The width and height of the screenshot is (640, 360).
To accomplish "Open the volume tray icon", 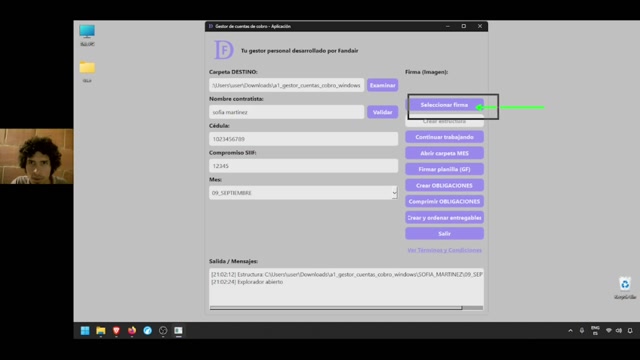I will pyautogui.click(x=619, y=331).
